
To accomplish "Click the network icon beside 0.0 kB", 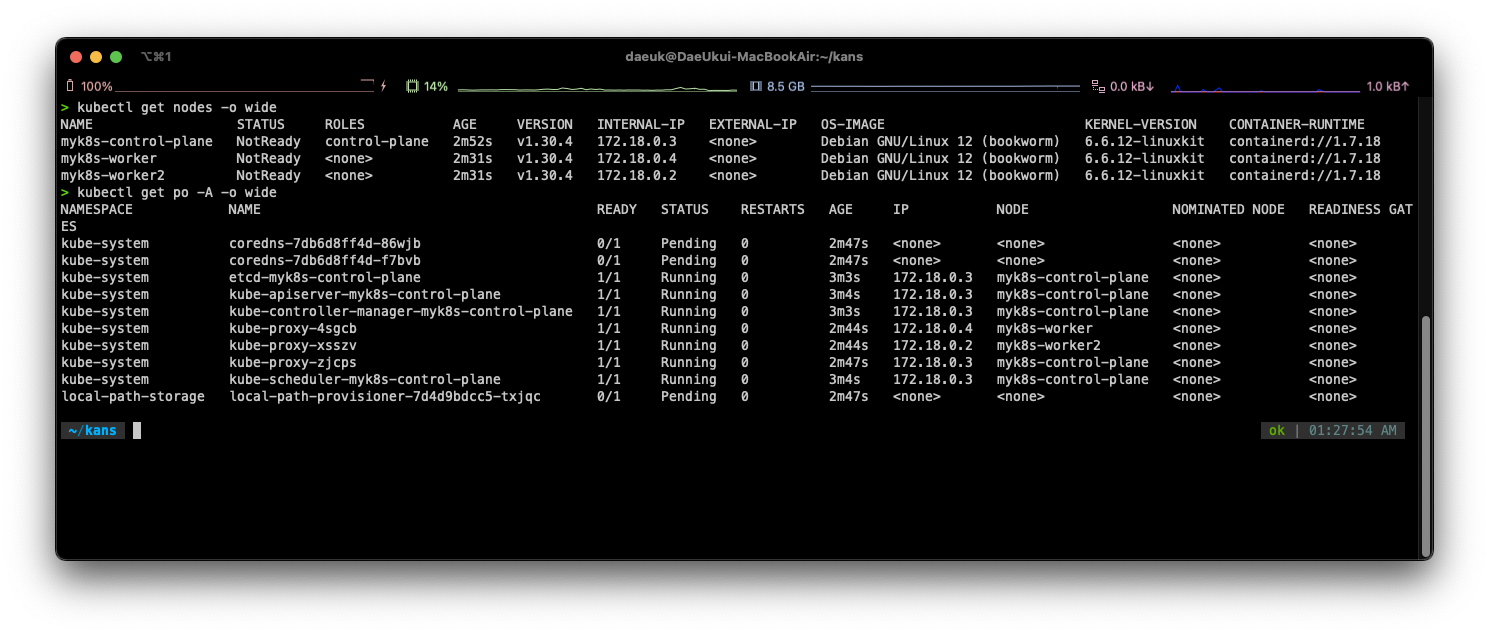I will coord(1098,87).
